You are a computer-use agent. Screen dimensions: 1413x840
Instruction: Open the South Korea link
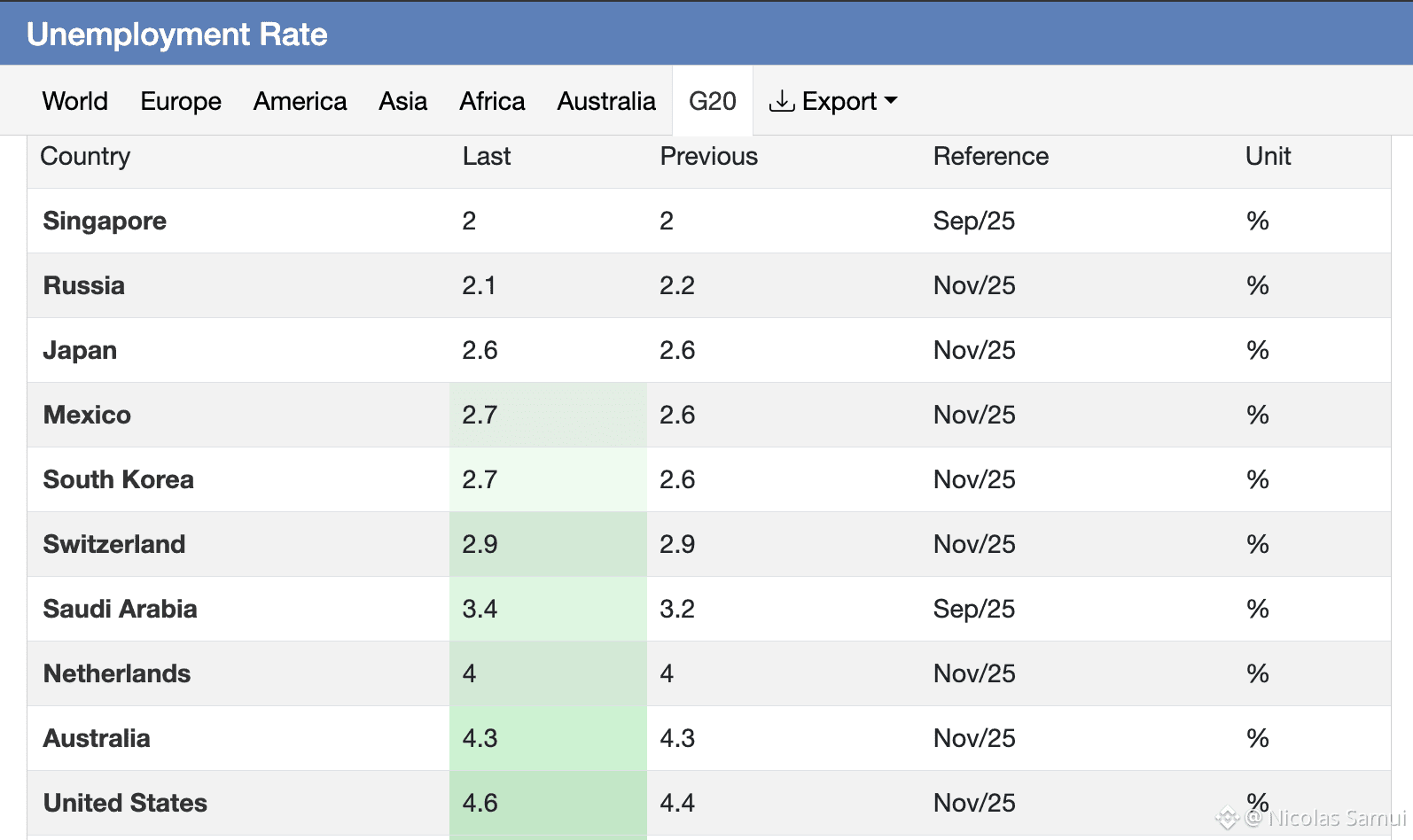119,479
